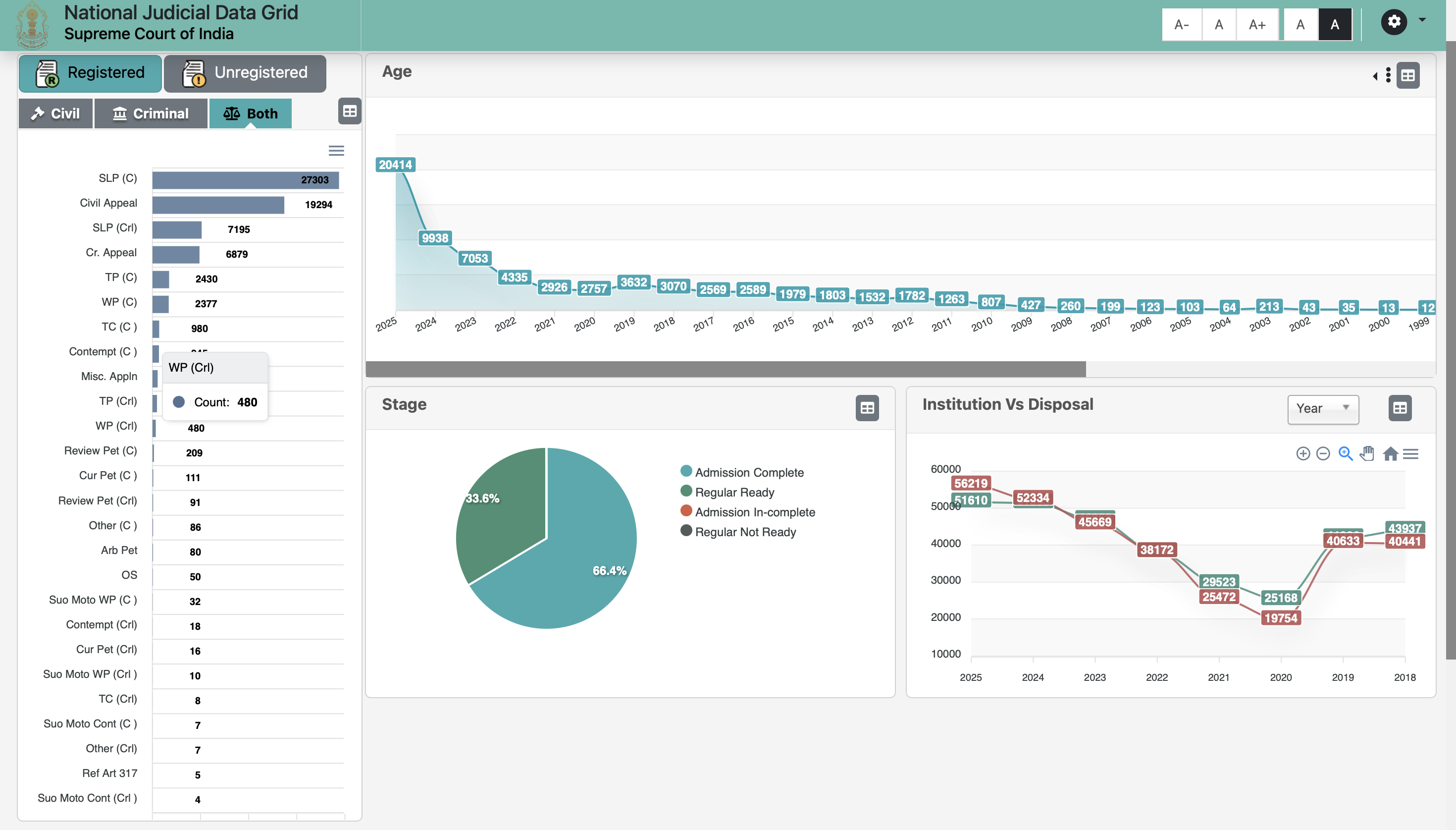
Task: Expand Age panel three-dot options
Action: (x=1388, y=75)
